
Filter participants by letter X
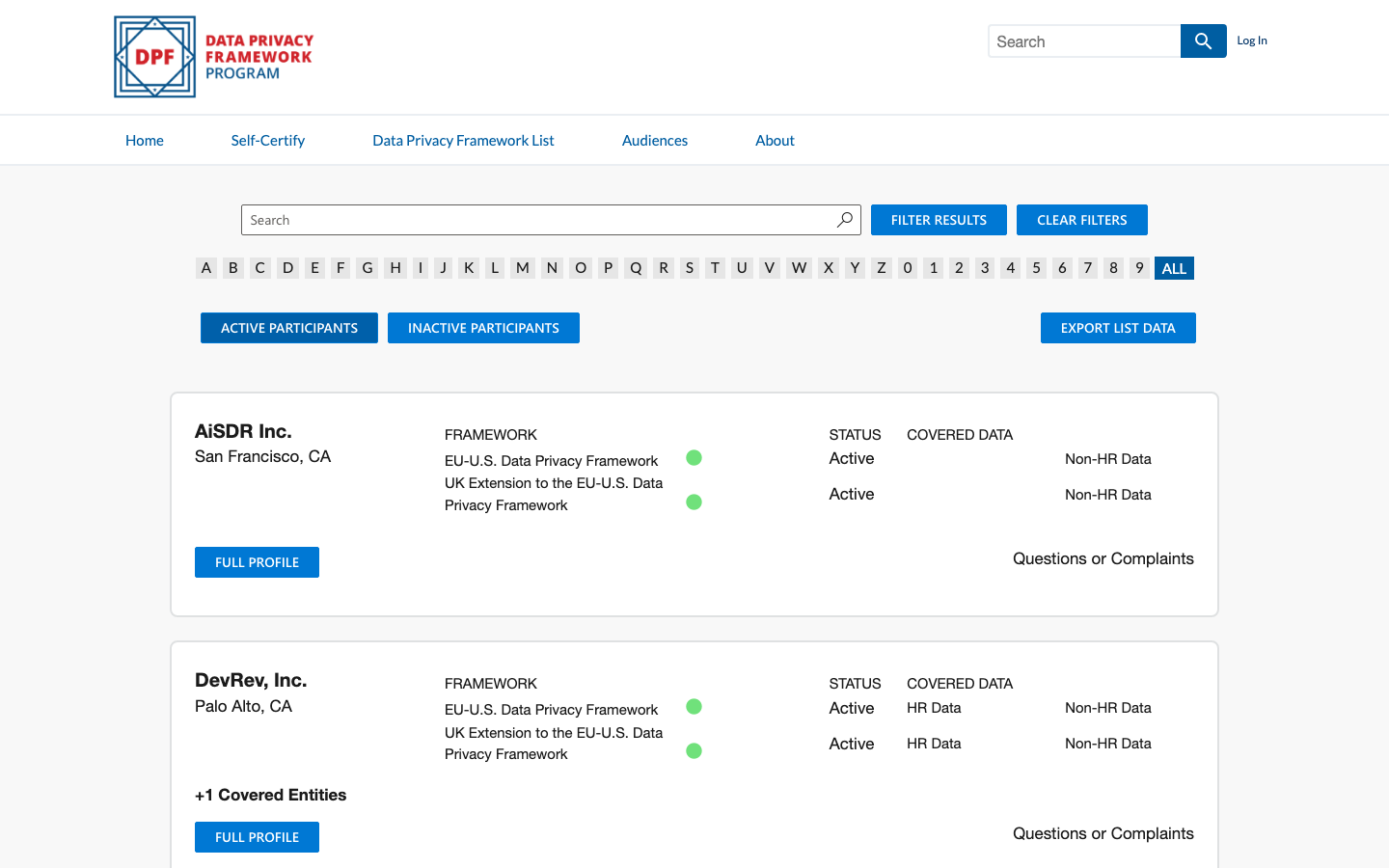point(829,268)
